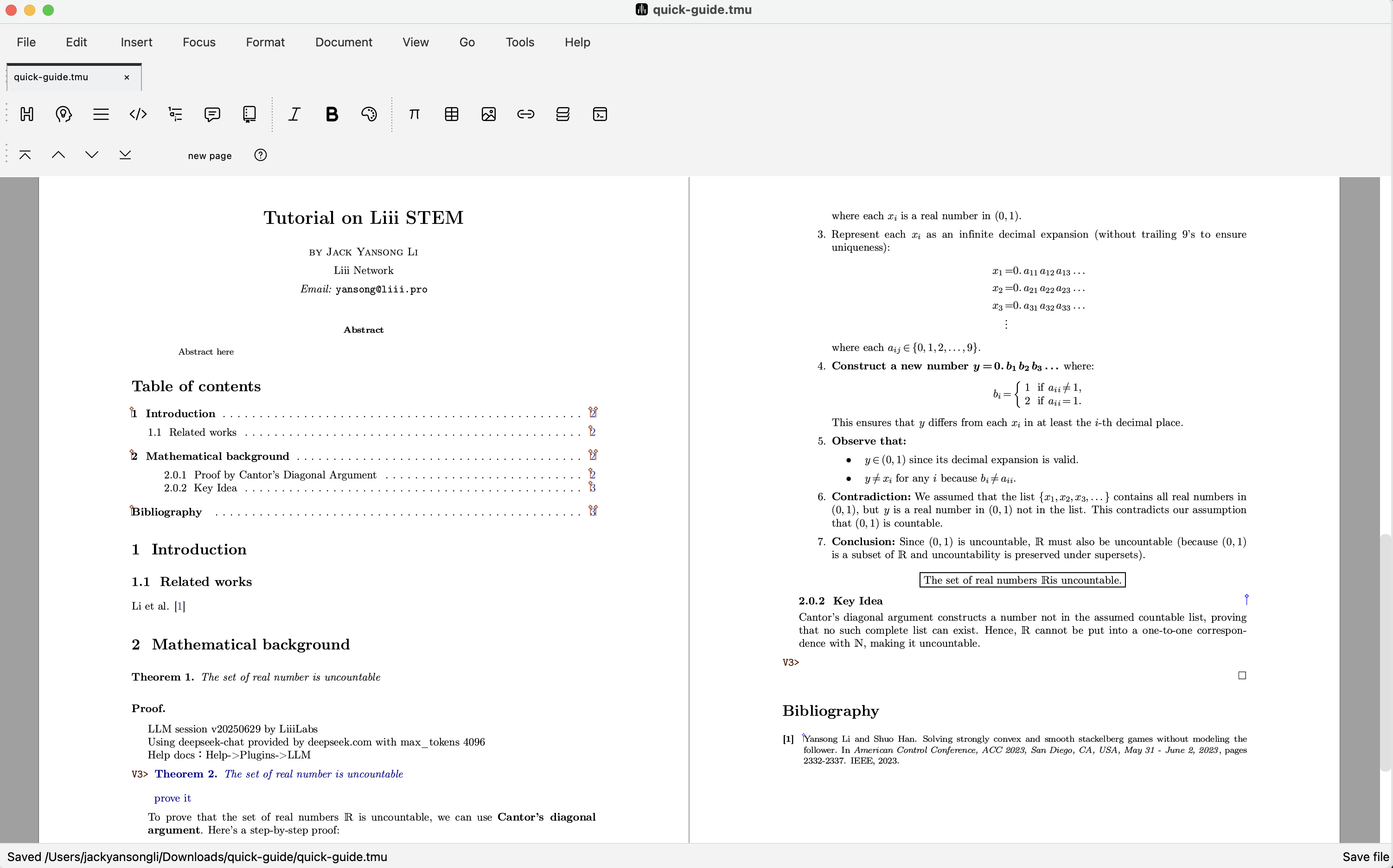Screen dimensions: 1393x868
Task: Open the Mathematical background contents entry
Action: point(217,456)
